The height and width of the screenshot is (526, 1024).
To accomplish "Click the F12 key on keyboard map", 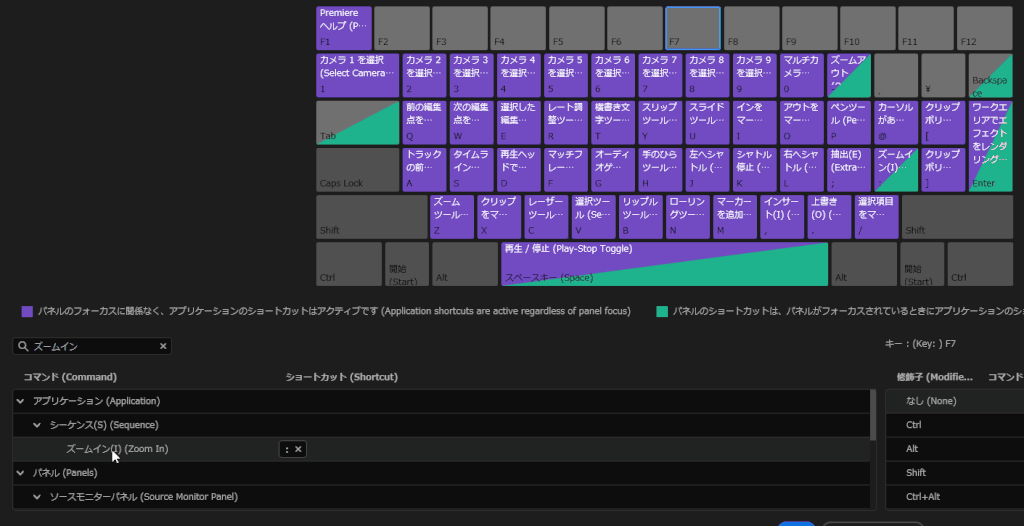I will [985, 28].
